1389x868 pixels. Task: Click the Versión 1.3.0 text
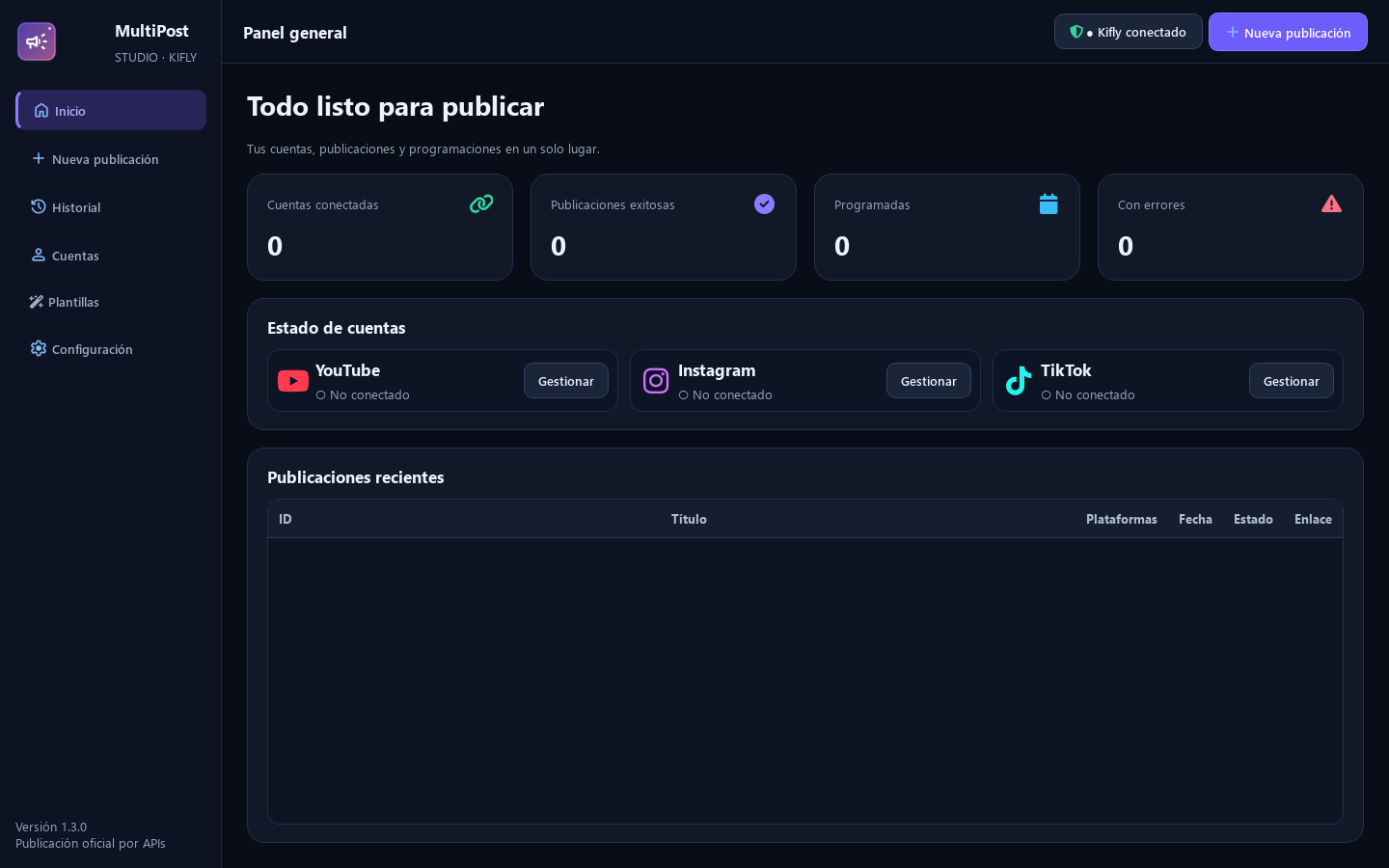(x=51, y=827)
